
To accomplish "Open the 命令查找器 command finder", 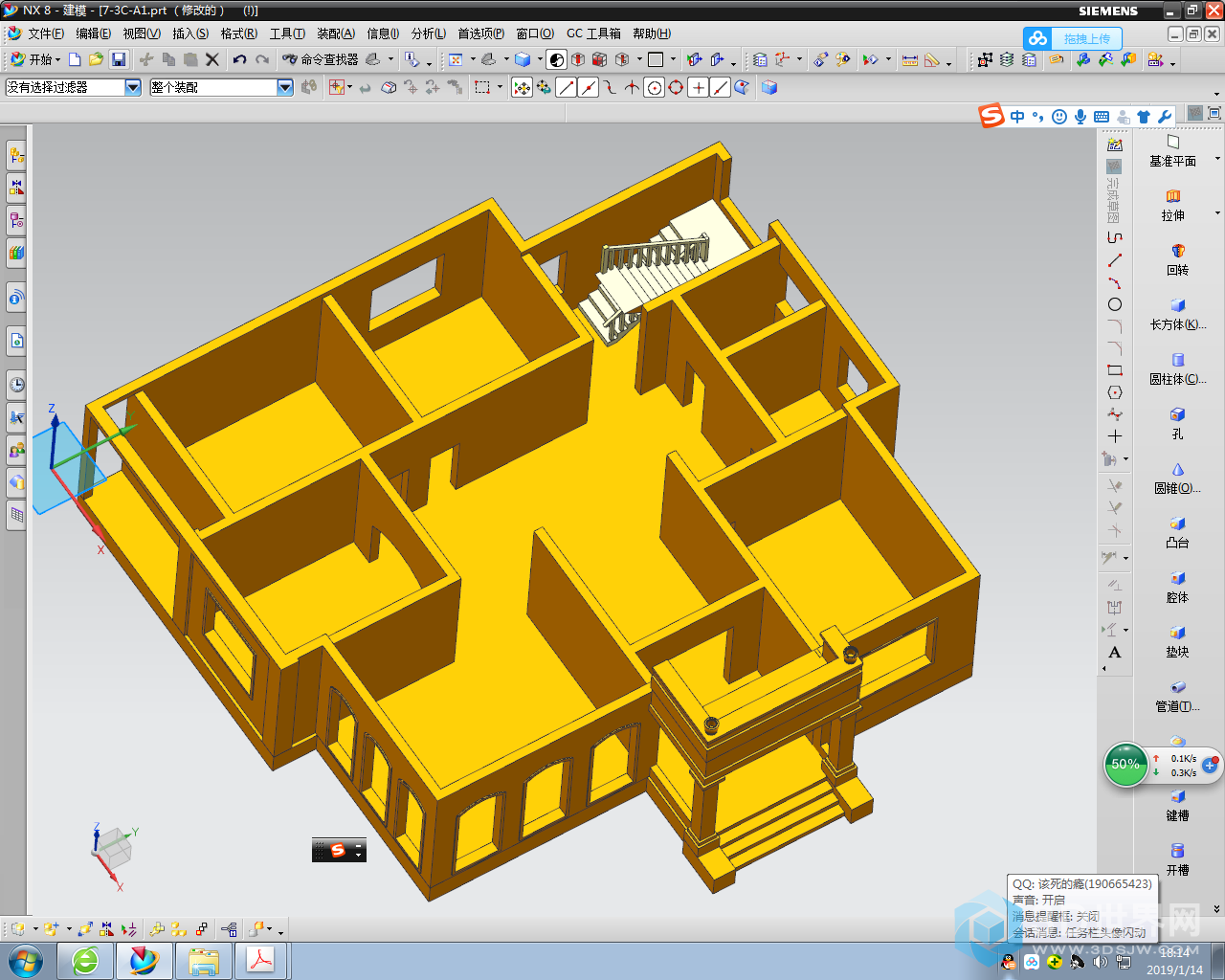I will [321, 59].
